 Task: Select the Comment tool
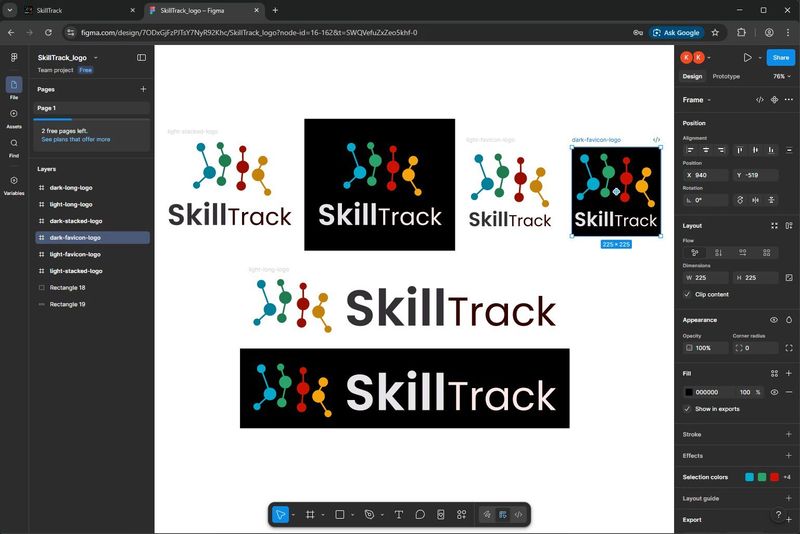click(x=420, y=515)
